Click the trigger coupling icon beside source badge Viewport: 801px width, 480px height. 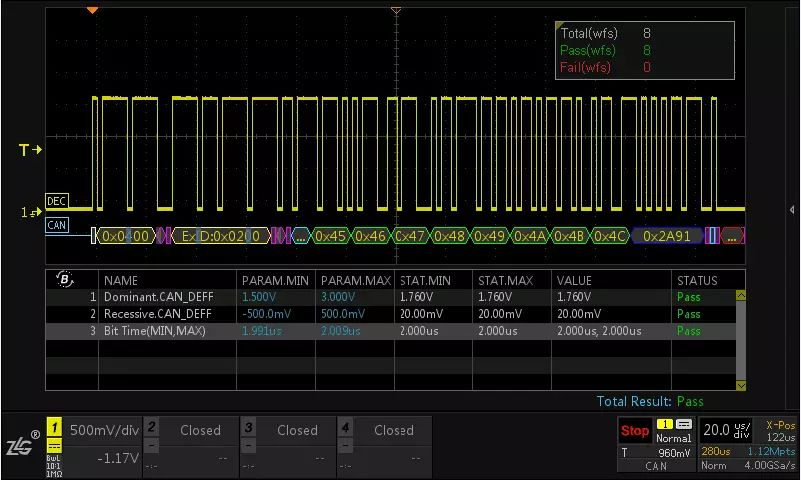pos(684,424)
